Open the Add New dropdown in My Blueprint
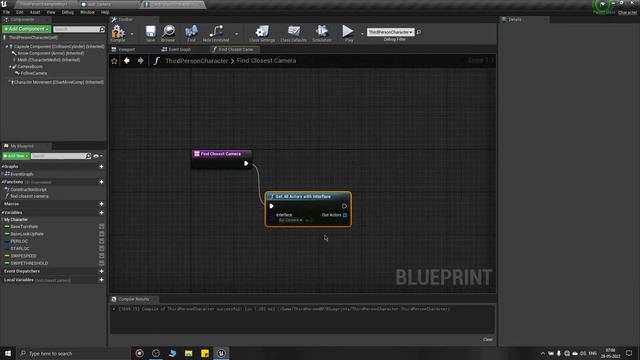Viewport: 640px width, 360px height. point(16,156)
